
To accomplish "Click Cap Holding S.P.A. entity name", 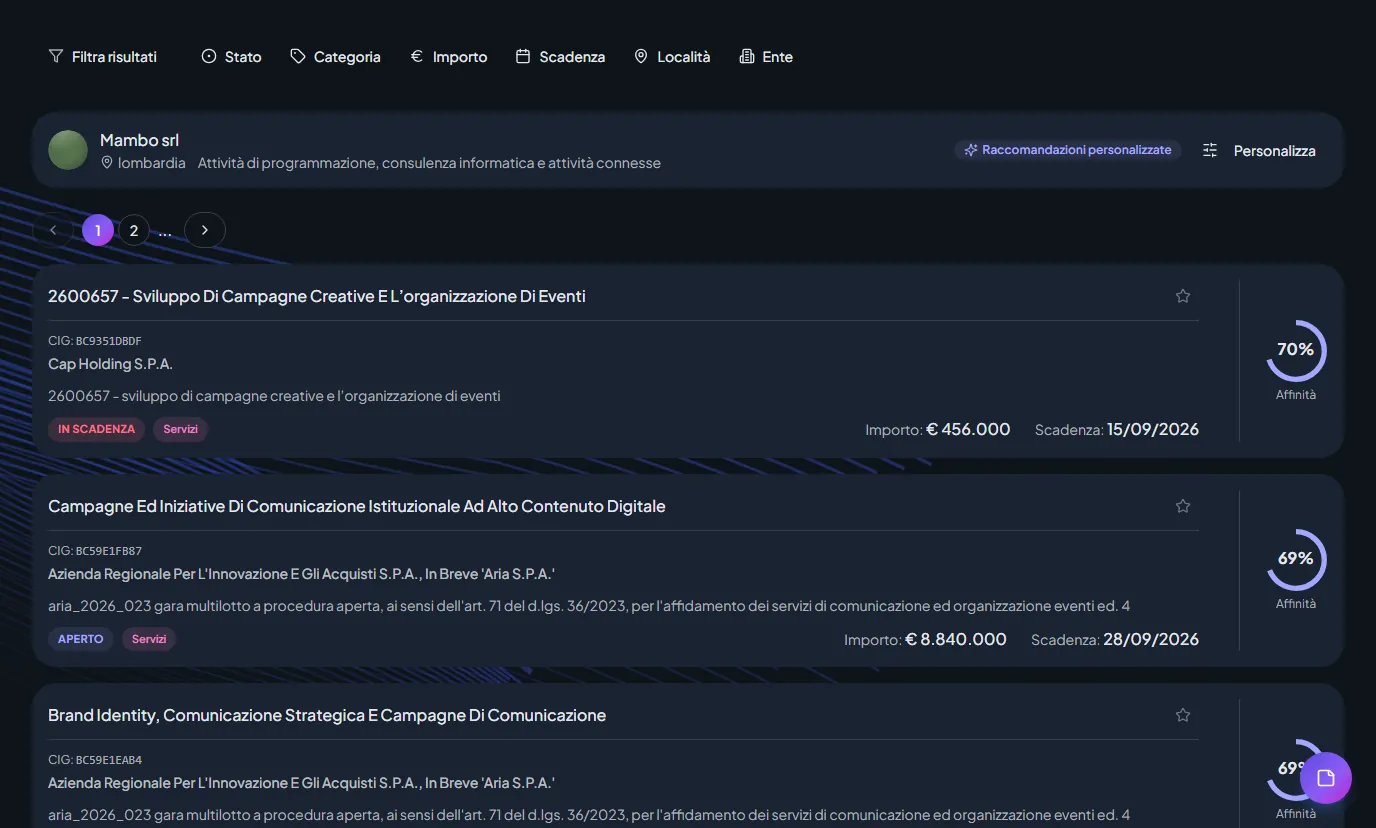I will (x=110, y=364).
